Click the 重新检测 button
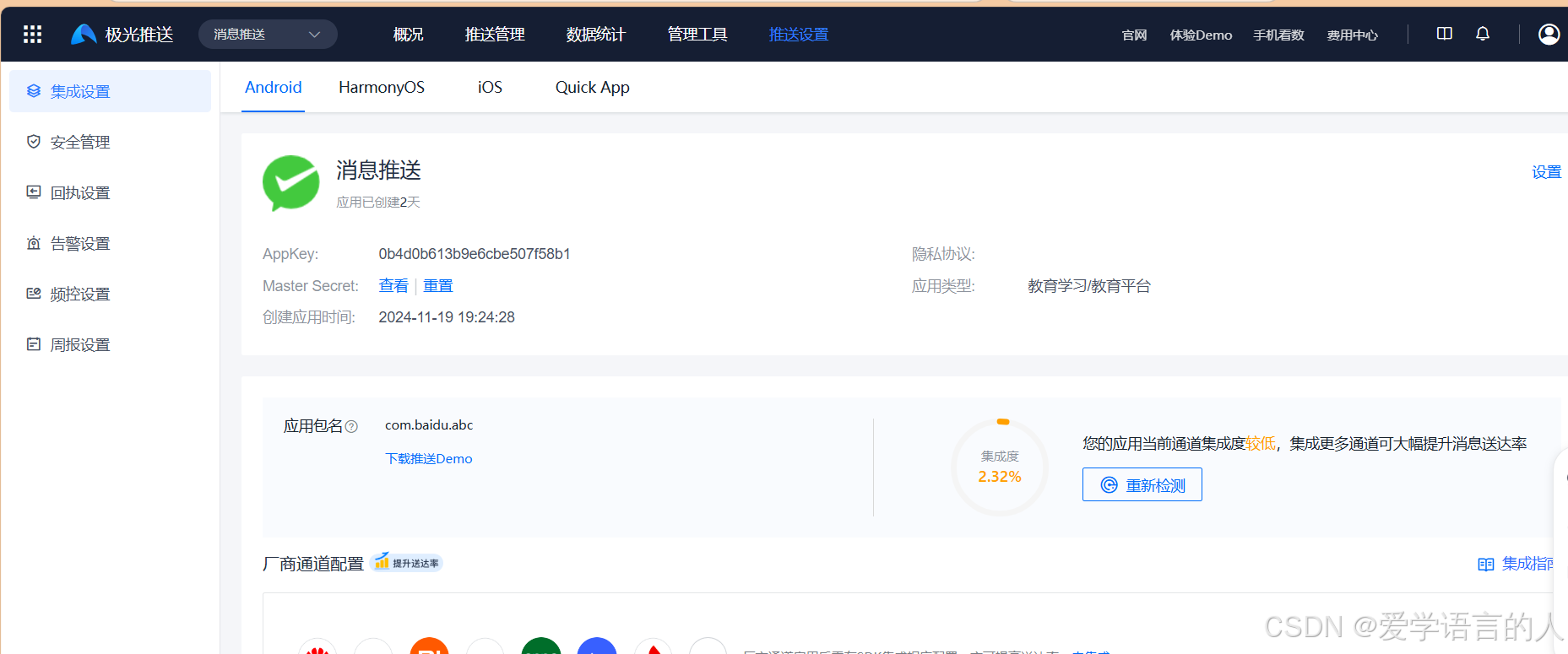 pyautogui.click(x=1142, y=484)
